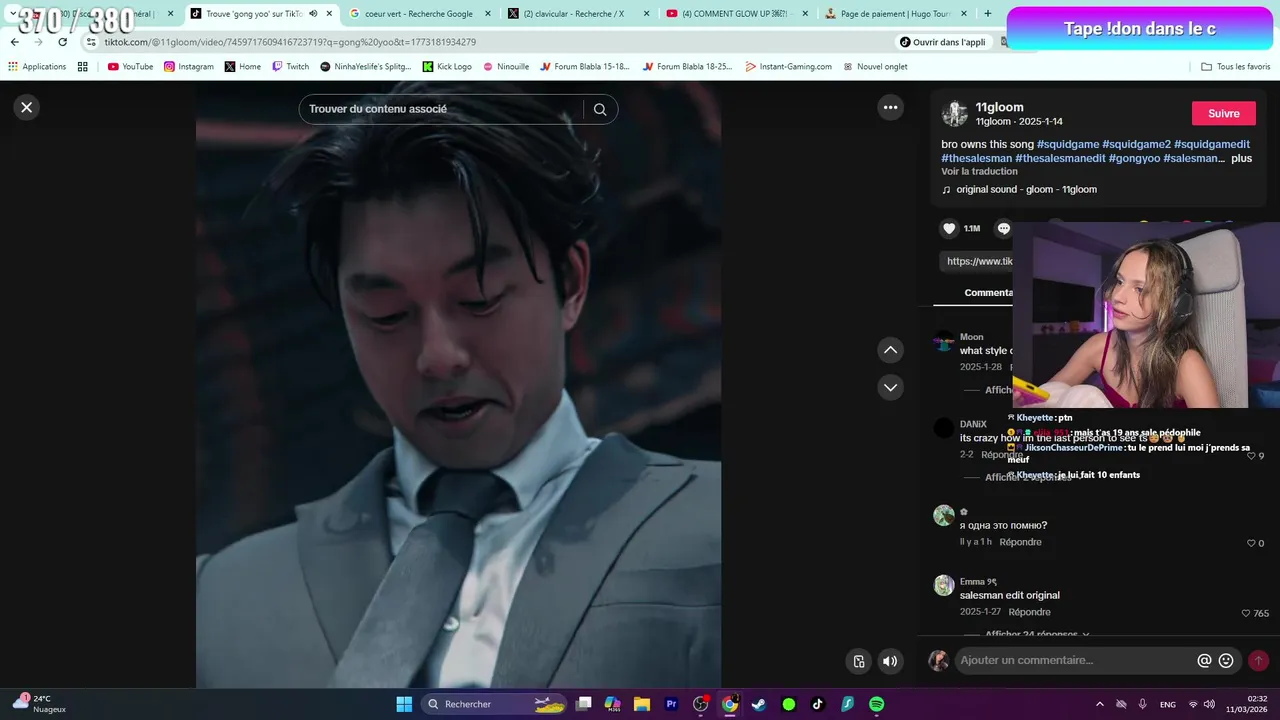
Task: Search using the magnifier in Trouver du contenu associé
Action: [x=600, y=109]
